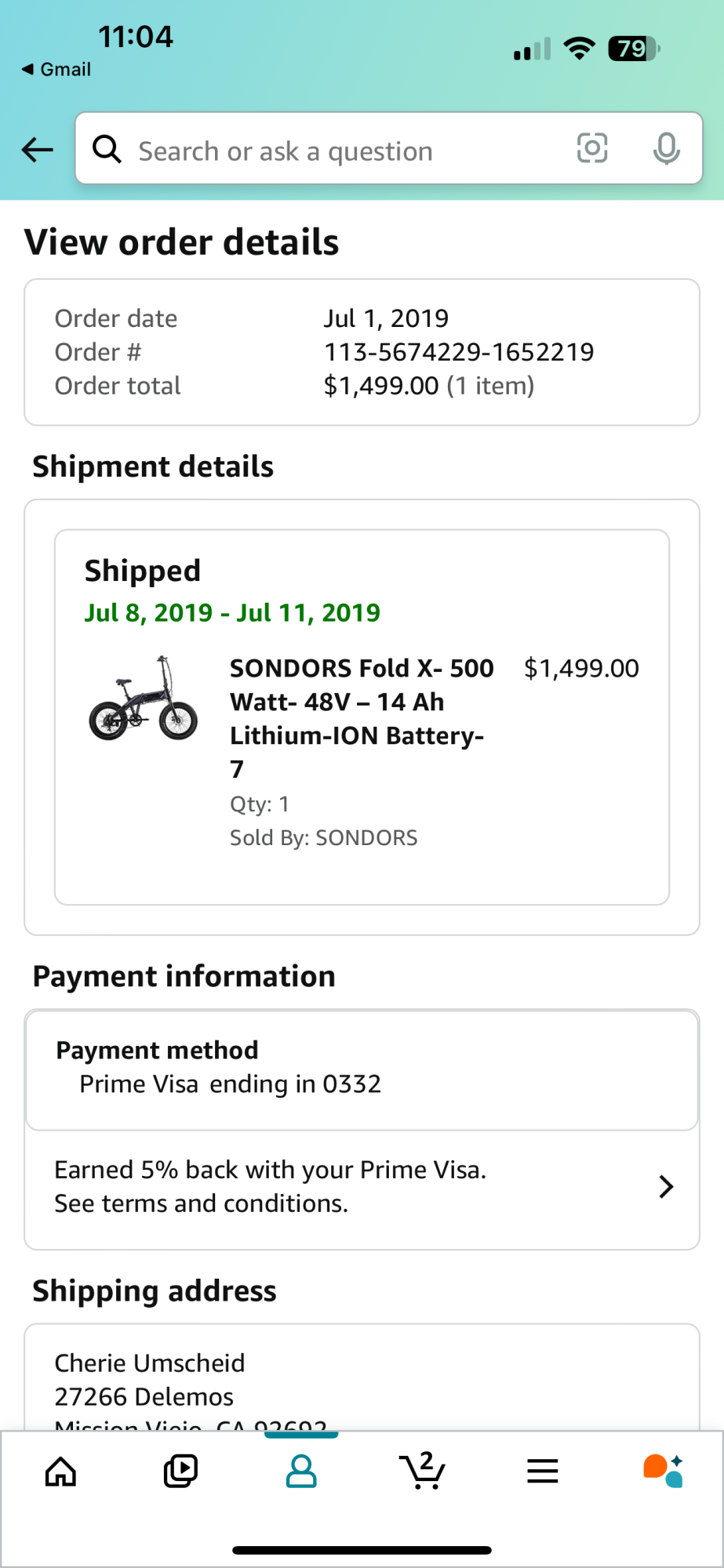This screenshot has width=724, height=1568.
Task: Open the hamburger menu tab
Action: coord(542,1472)
